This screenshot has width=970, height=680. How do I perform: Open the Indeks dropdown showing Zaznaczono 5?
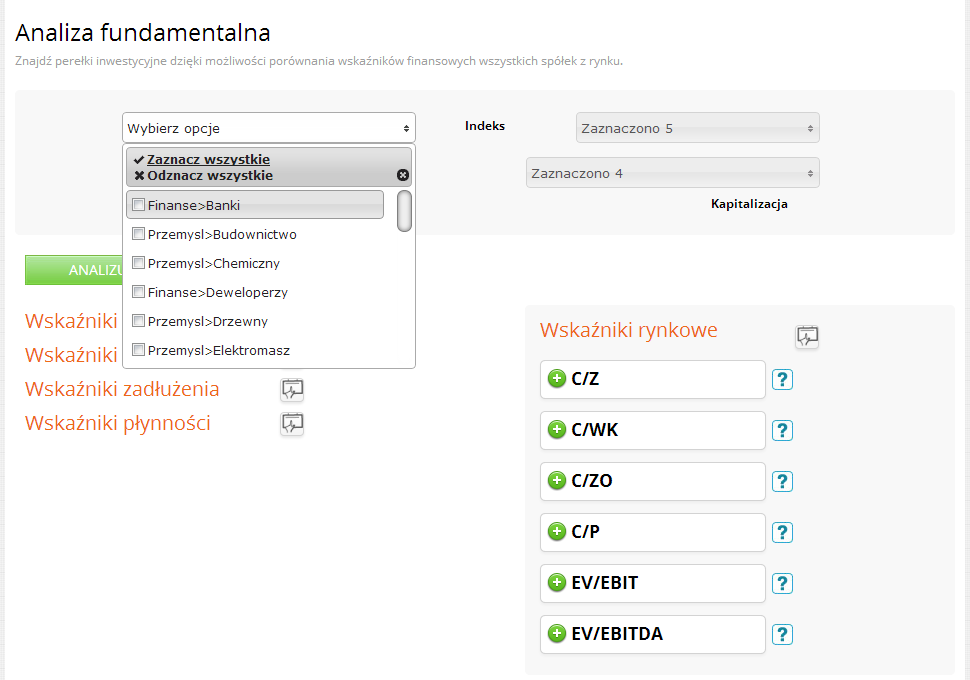697,128
